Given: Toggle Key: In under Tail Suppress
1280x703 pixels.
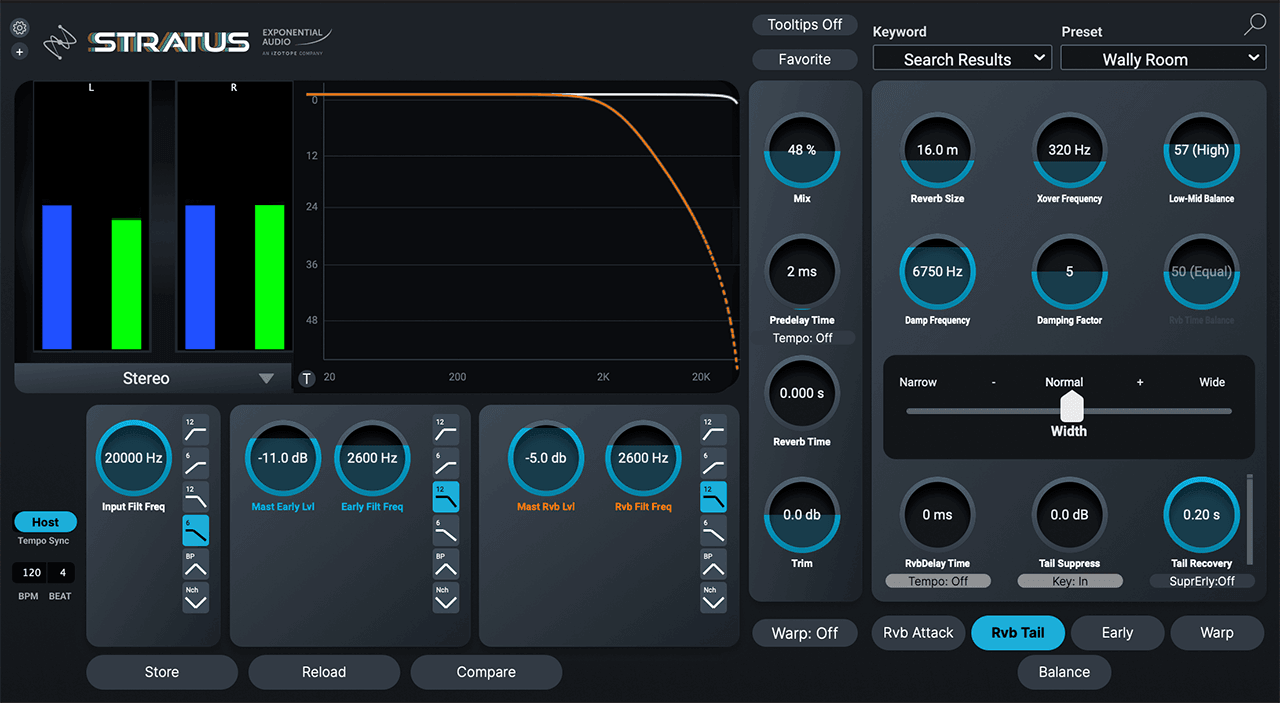Looking at the screenshot, I should pos(1070,581).
